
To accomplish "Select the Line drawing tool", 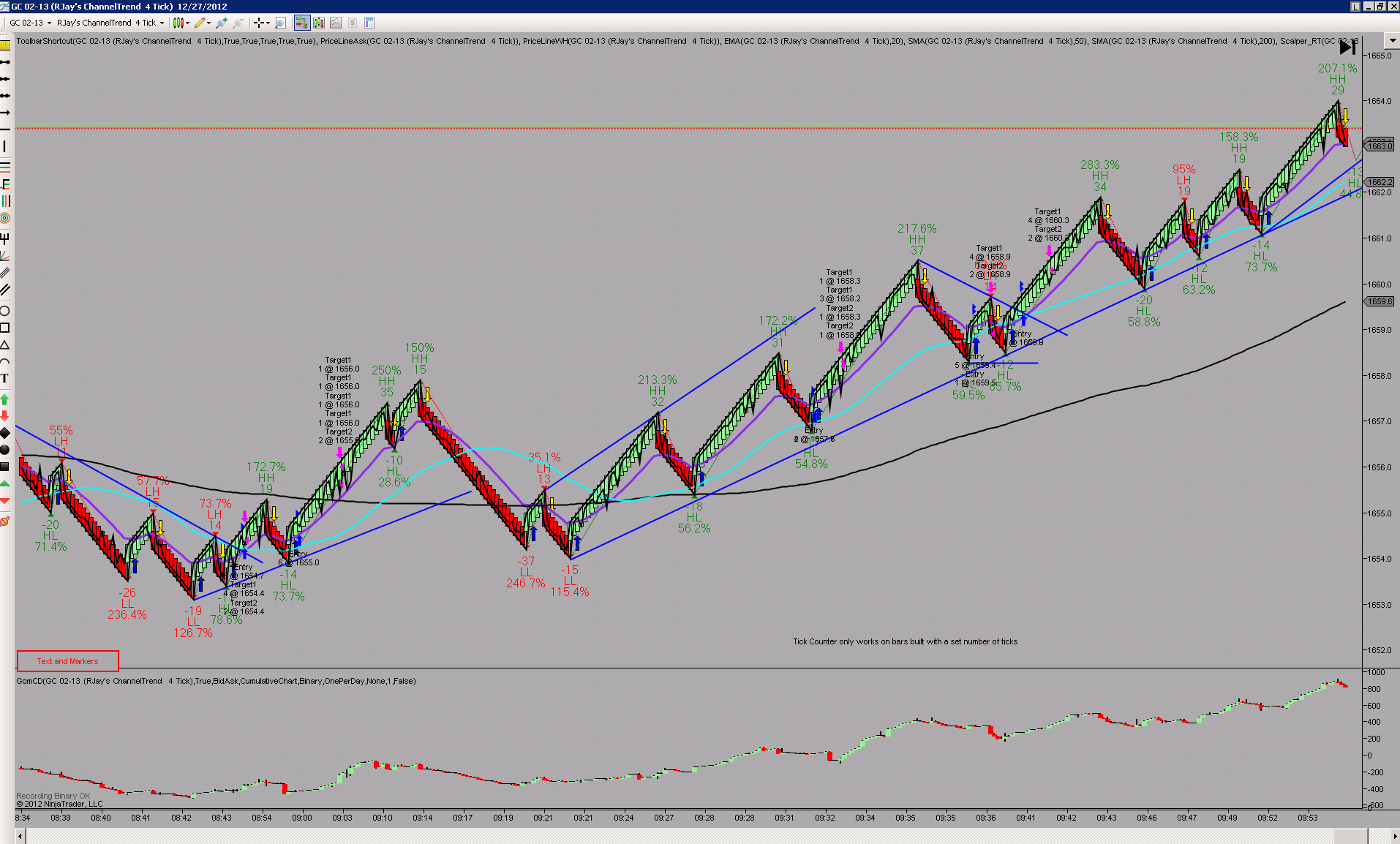I will (5, 62).
